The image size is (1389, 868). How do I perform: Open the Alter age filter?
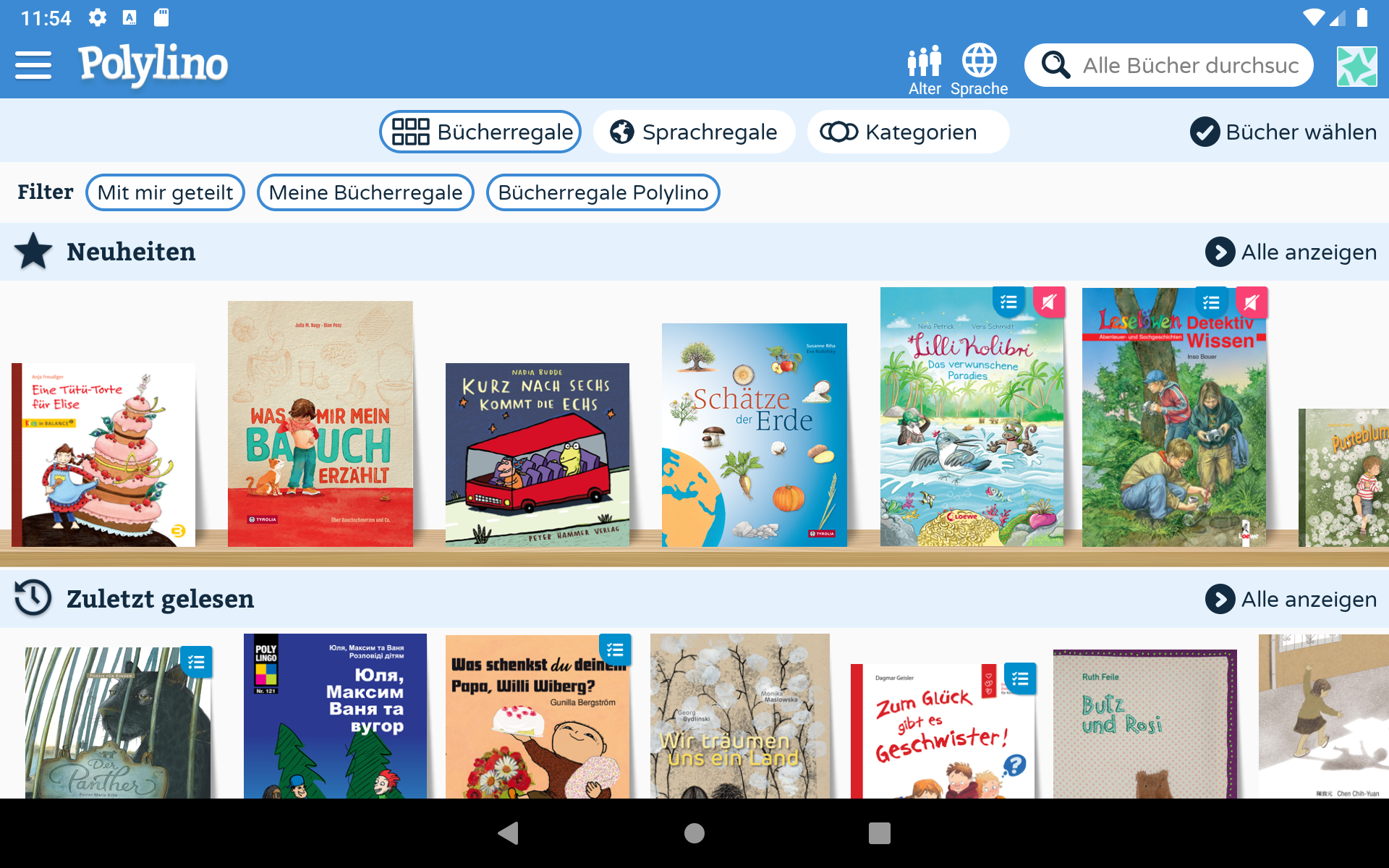(x=925, y=71)
